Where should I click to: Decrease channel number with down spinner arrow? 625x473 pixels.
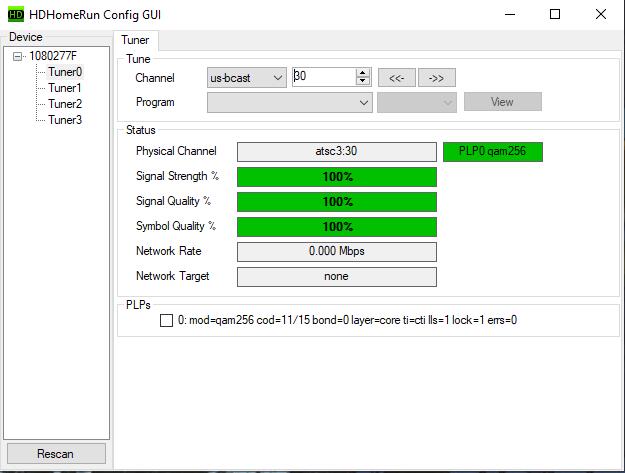tap(362, 81)
